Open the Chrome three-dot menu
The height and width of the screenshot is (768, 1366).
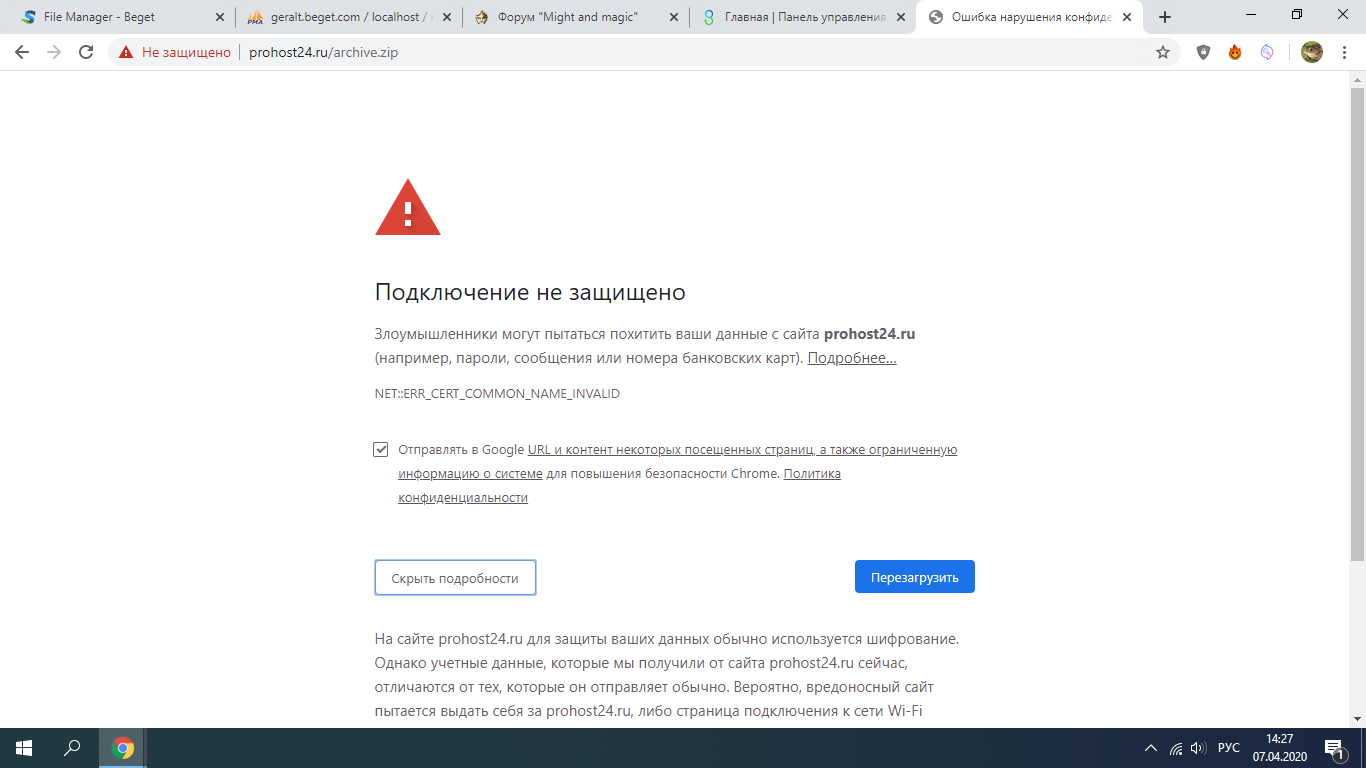click(1345, 52)
